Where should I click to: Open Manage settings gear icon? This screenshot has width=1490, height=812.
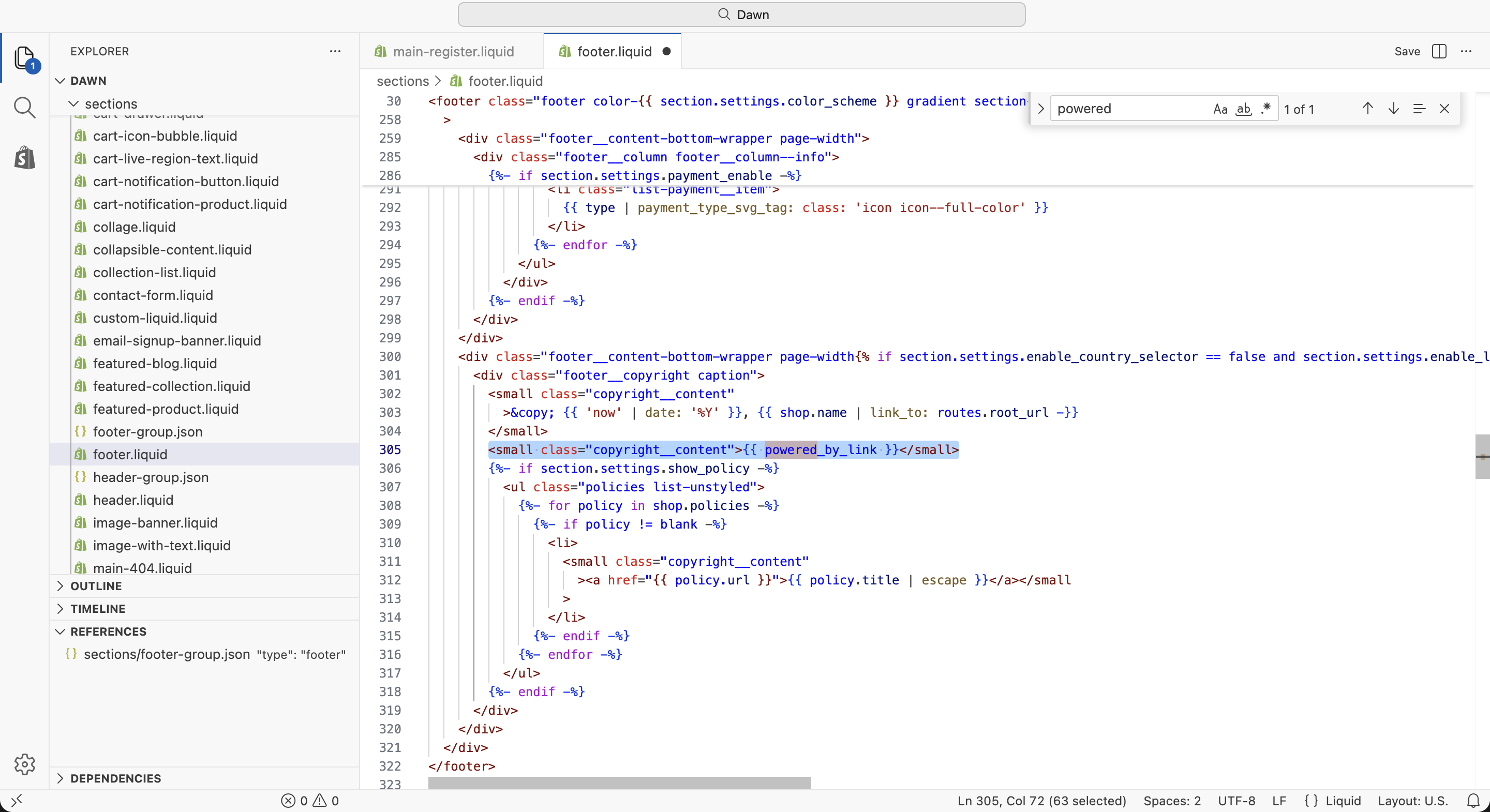coord(24,764)
